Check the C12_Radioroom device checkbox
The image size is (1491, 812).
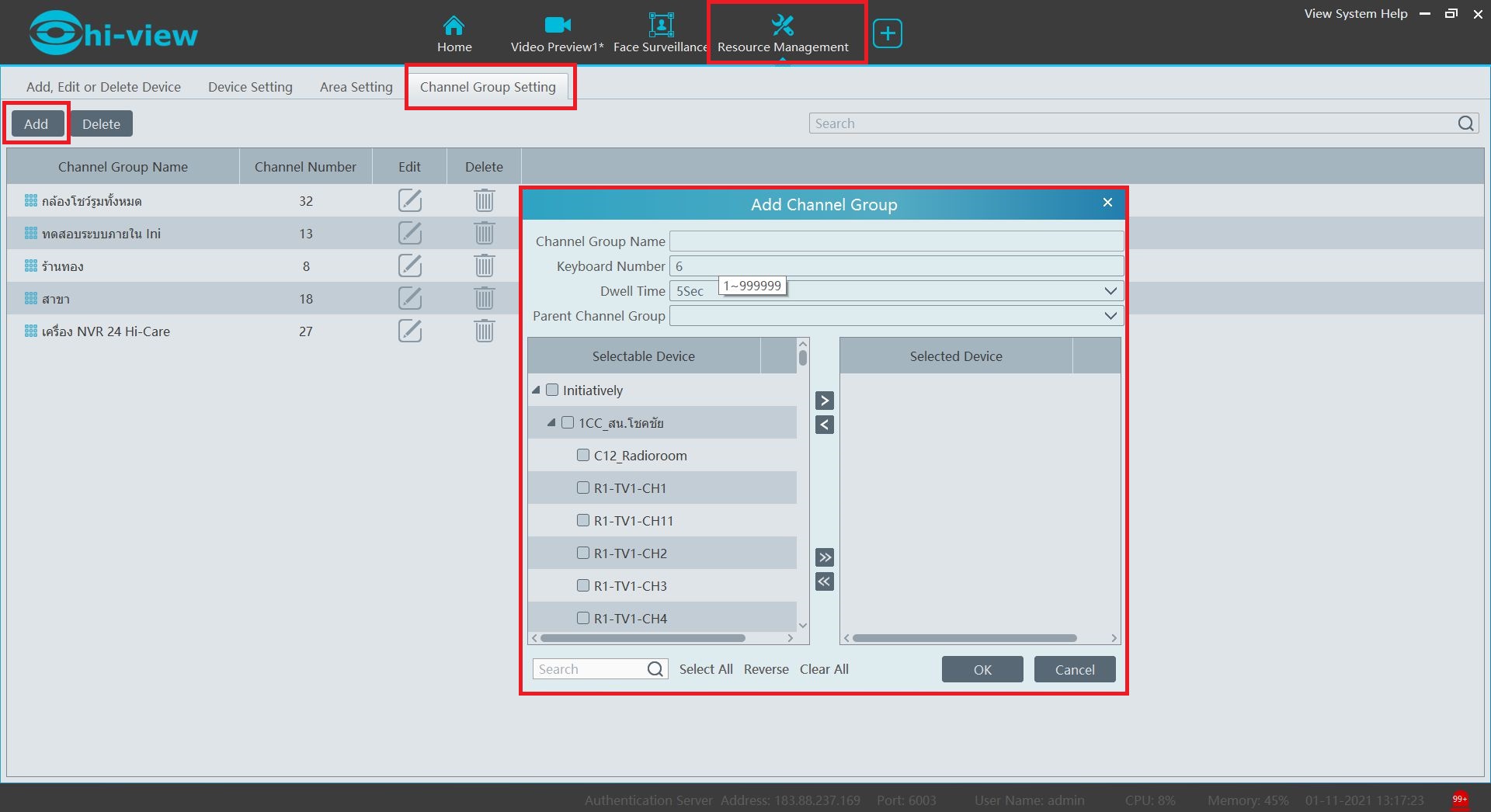[583, 456]
